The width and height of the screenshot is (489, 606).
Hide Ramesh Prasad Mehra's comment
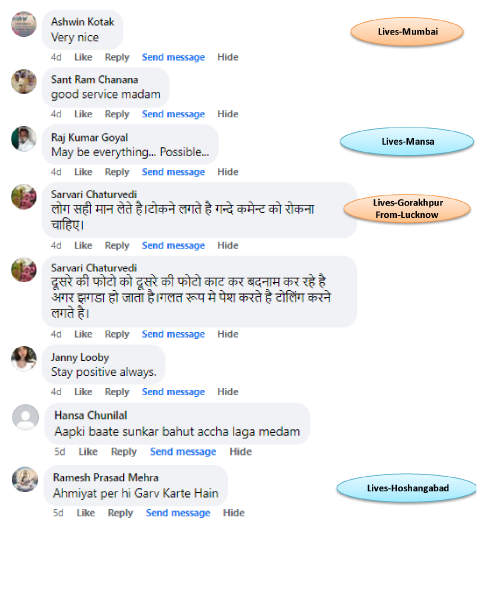(x=233, y=512)
